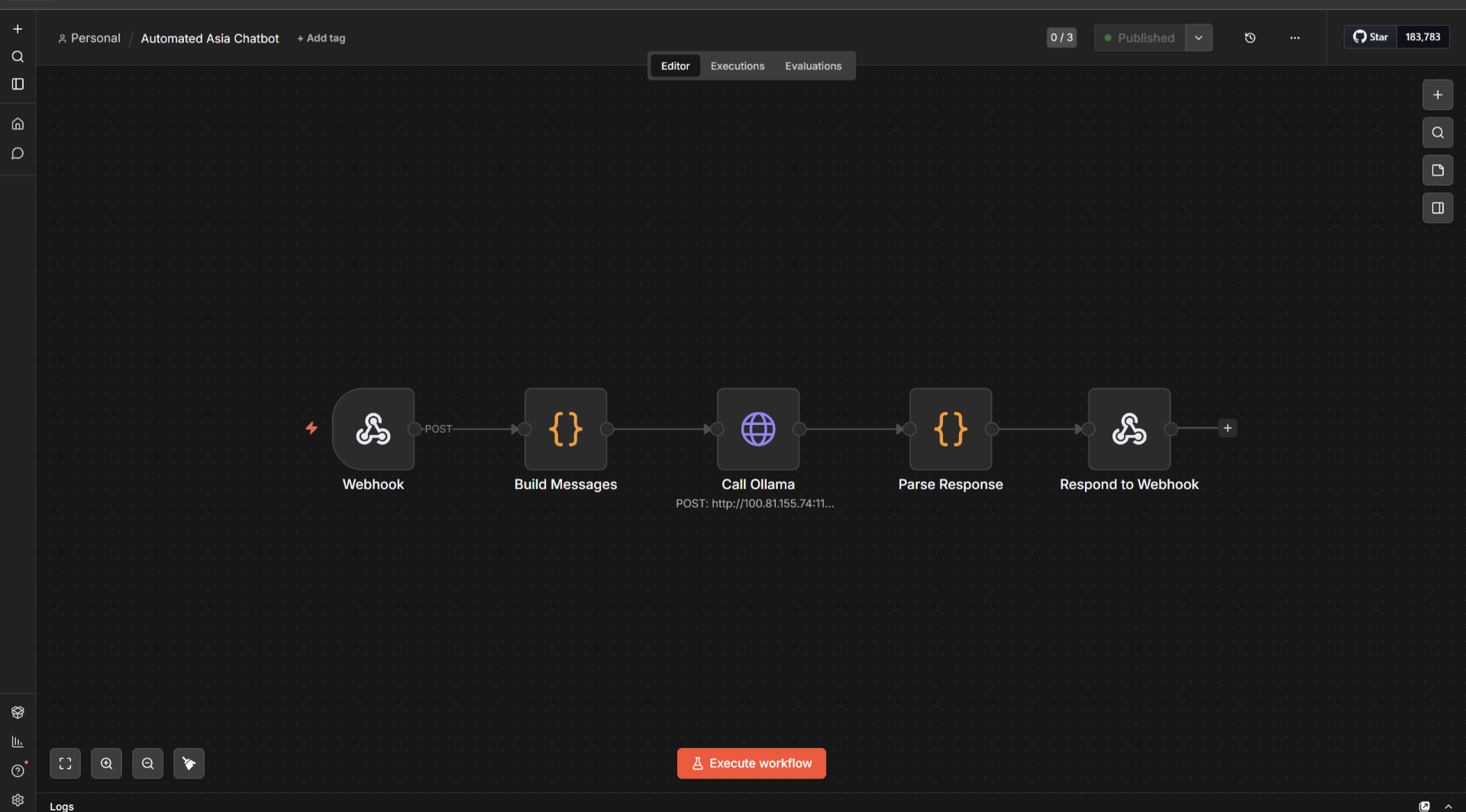
Task: Add a sticky note to canvas
Action: [1438, 170]
